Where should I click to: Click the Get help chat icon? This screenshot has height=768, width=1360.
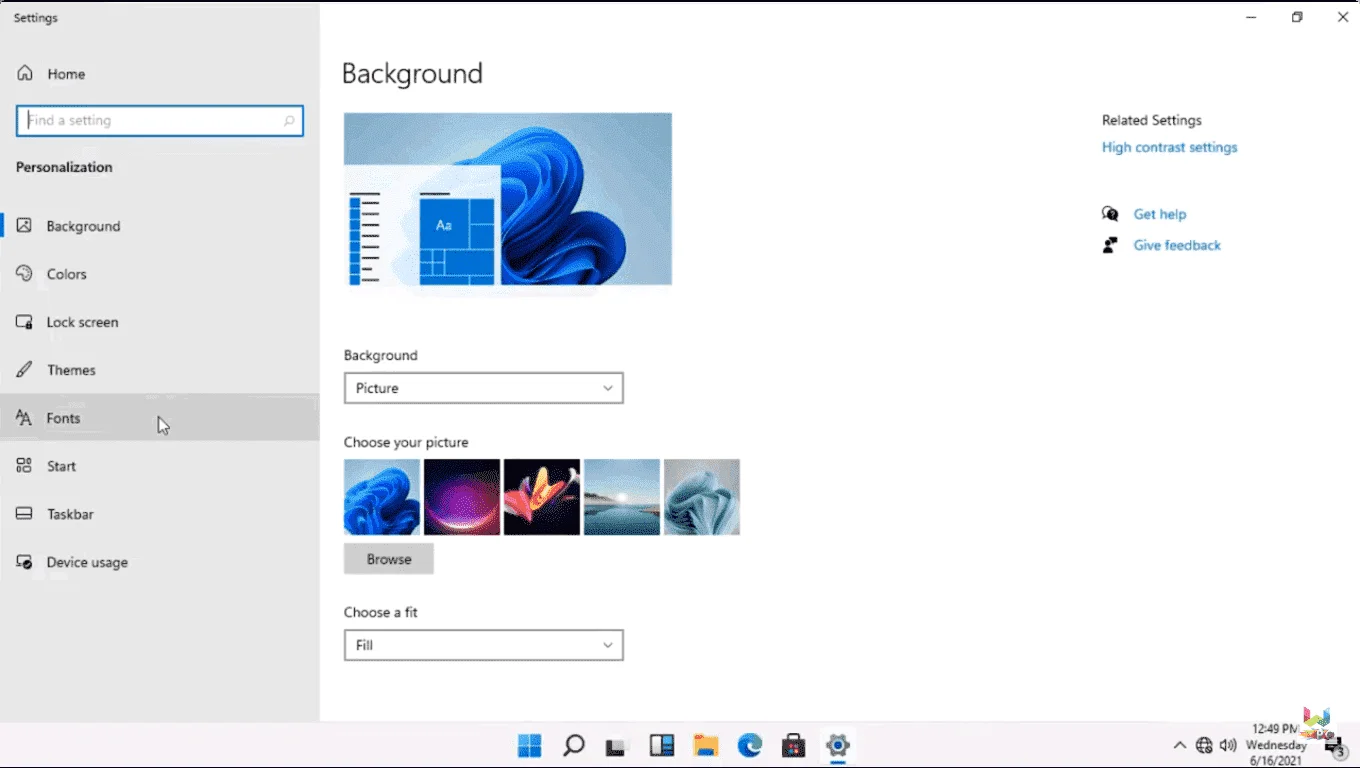click(1110, 214)
